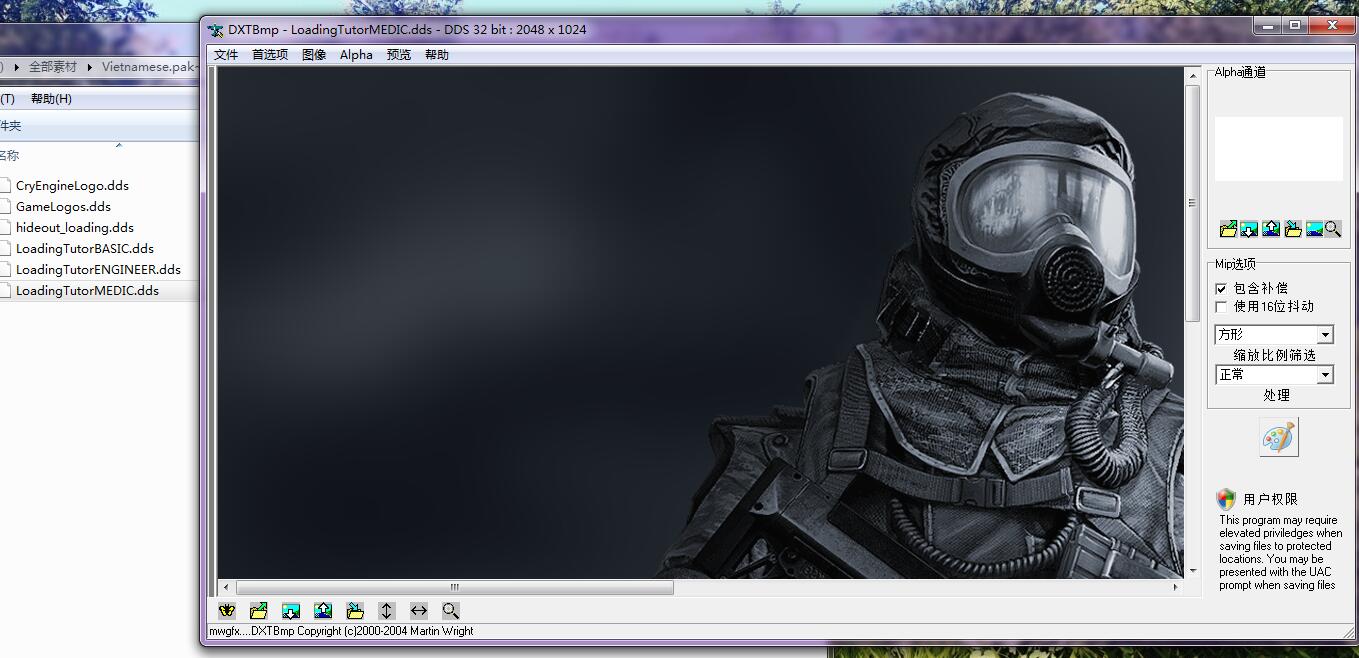Click the 处理 button in Mip options
1359x658 pixels.
1276,395
